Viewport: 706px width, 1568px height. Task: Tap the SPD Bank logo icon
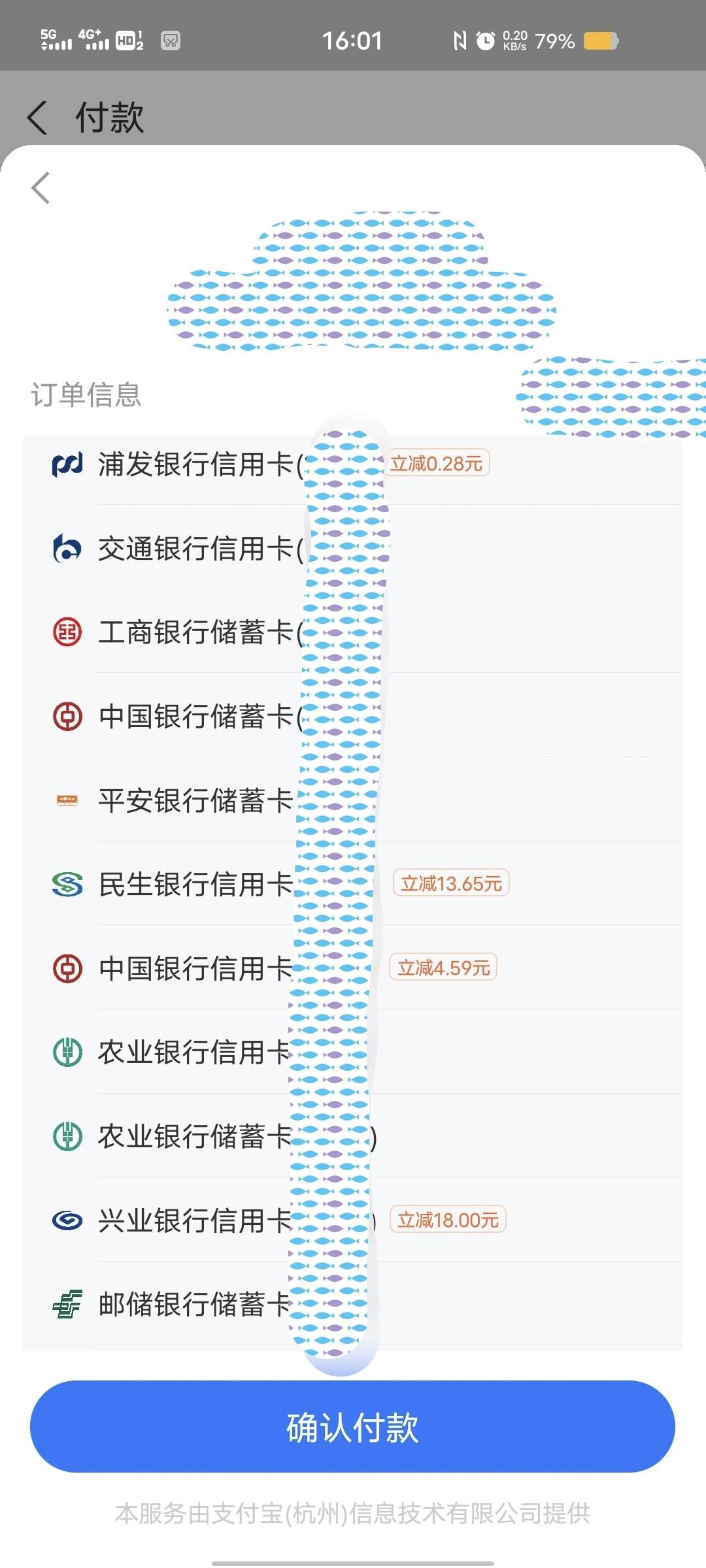coord(67,465)
